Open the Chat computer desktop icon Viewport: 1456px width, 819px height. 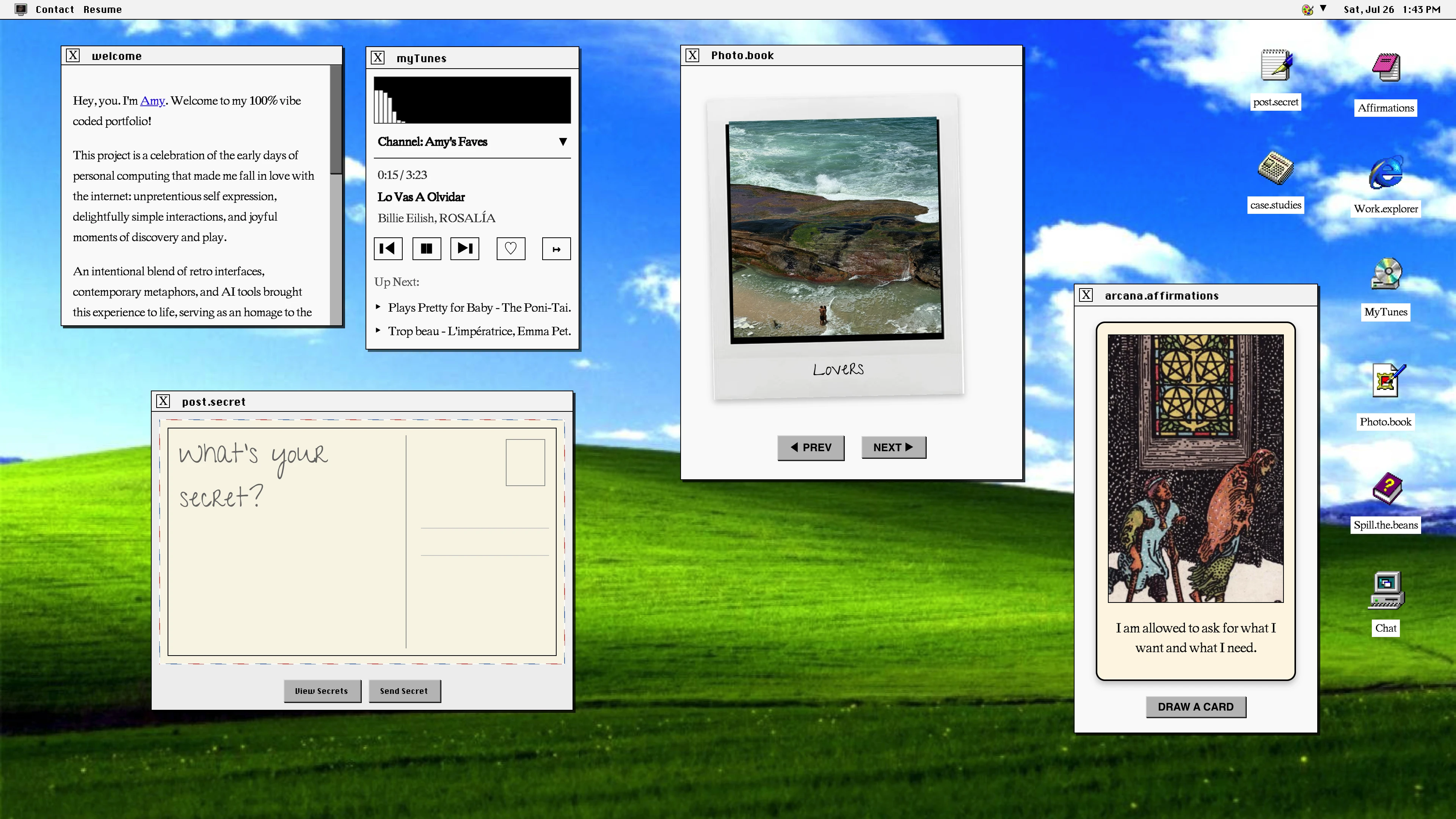click(1386, 590)
